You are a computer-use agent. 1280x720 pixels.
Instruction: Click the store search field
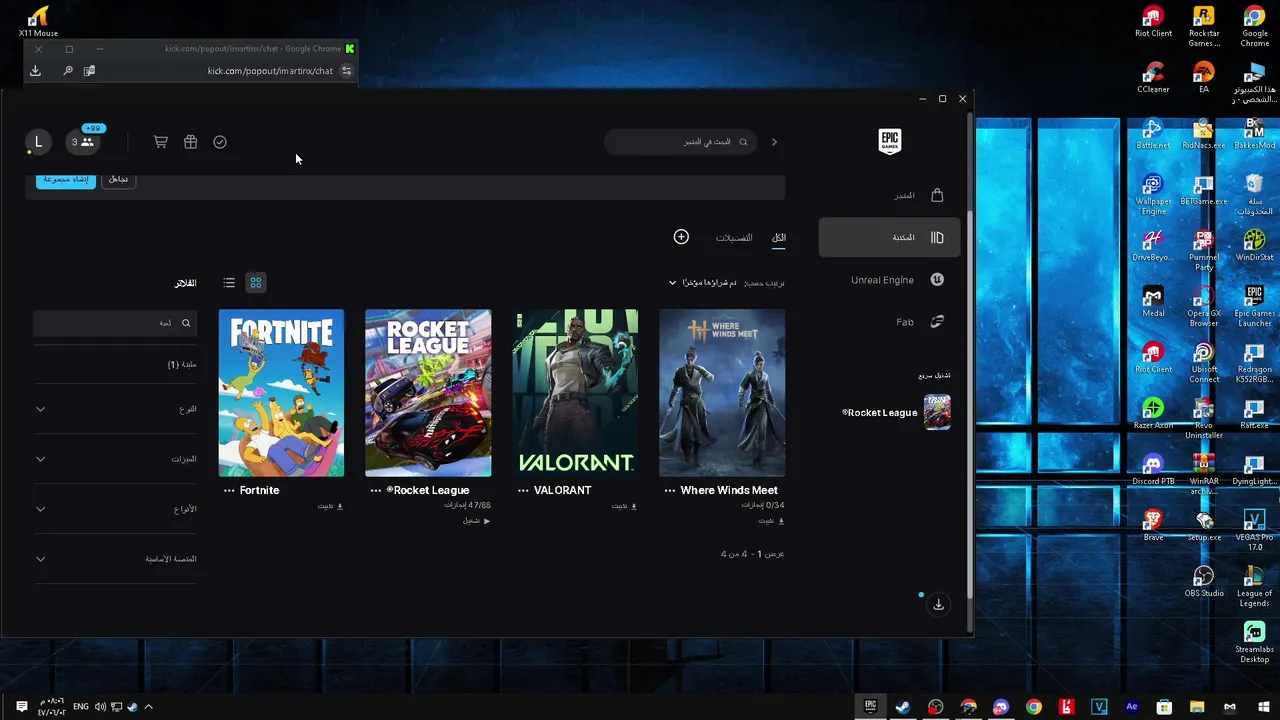click(680, 142)
